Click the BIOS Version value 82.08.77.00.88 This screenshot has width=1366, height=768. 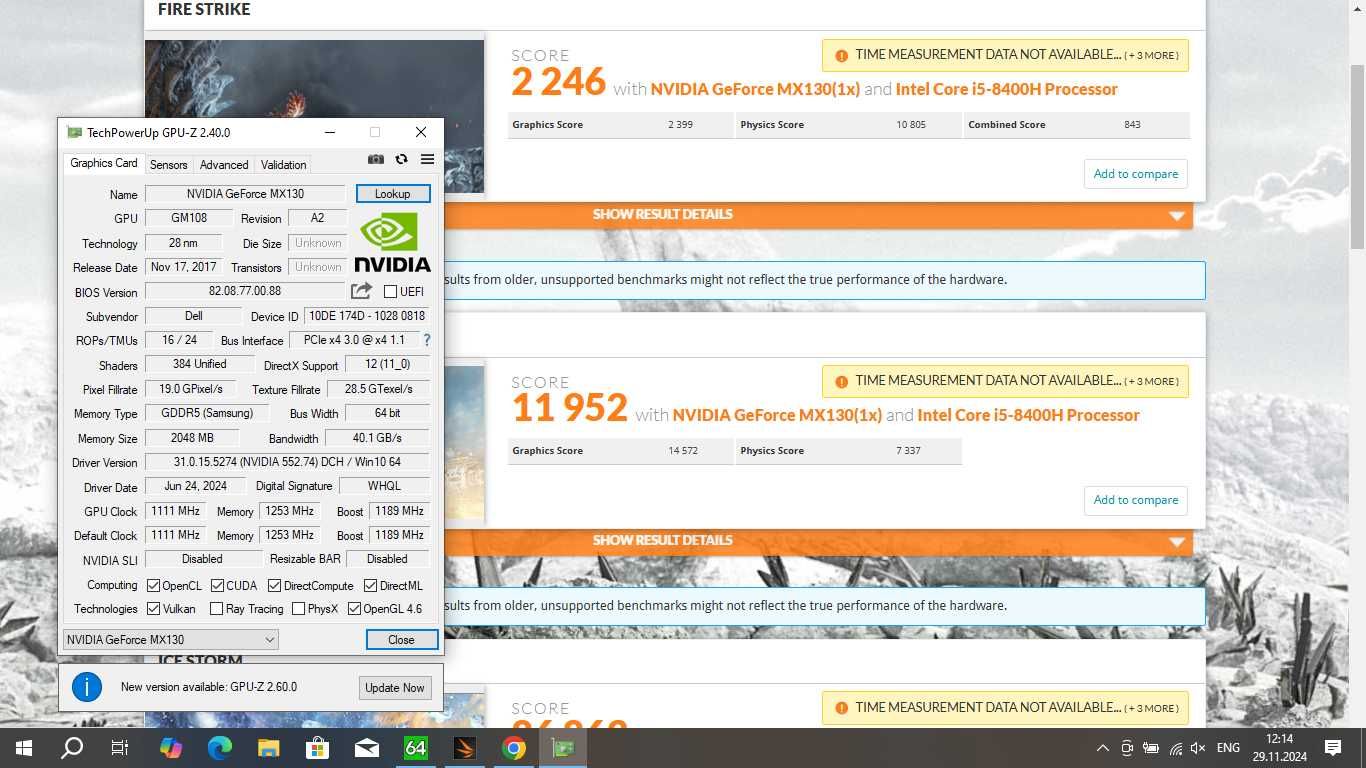coord(245,291)
